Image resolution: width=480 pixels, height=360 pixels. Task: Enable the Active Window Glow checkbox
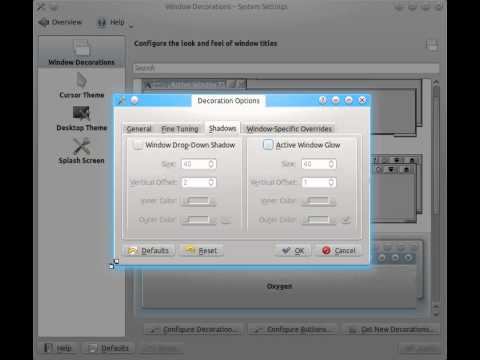pos(268,145)
